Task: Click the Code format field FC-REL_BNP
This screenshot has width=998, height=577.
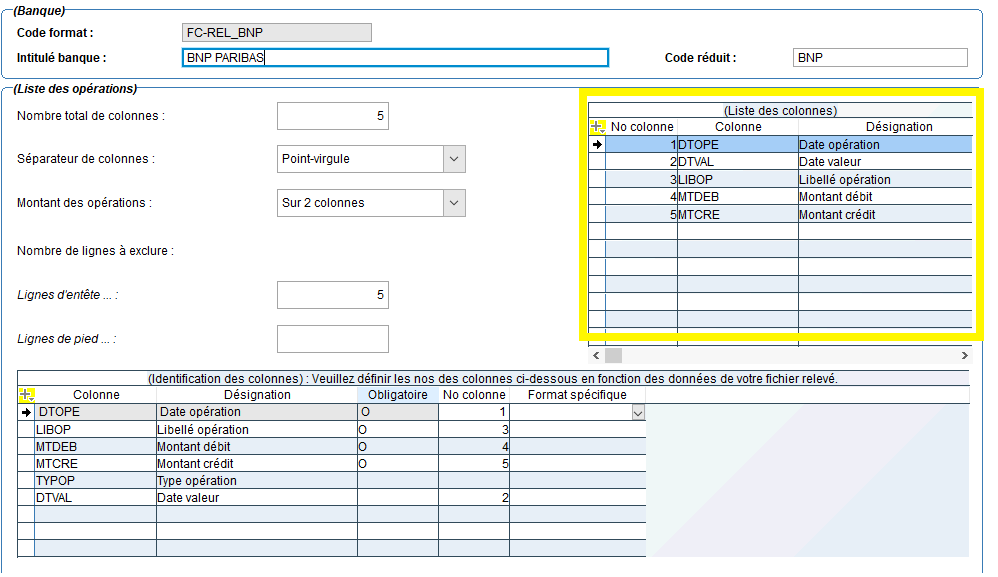Action: pyautogui.click(x=277, y=32)
